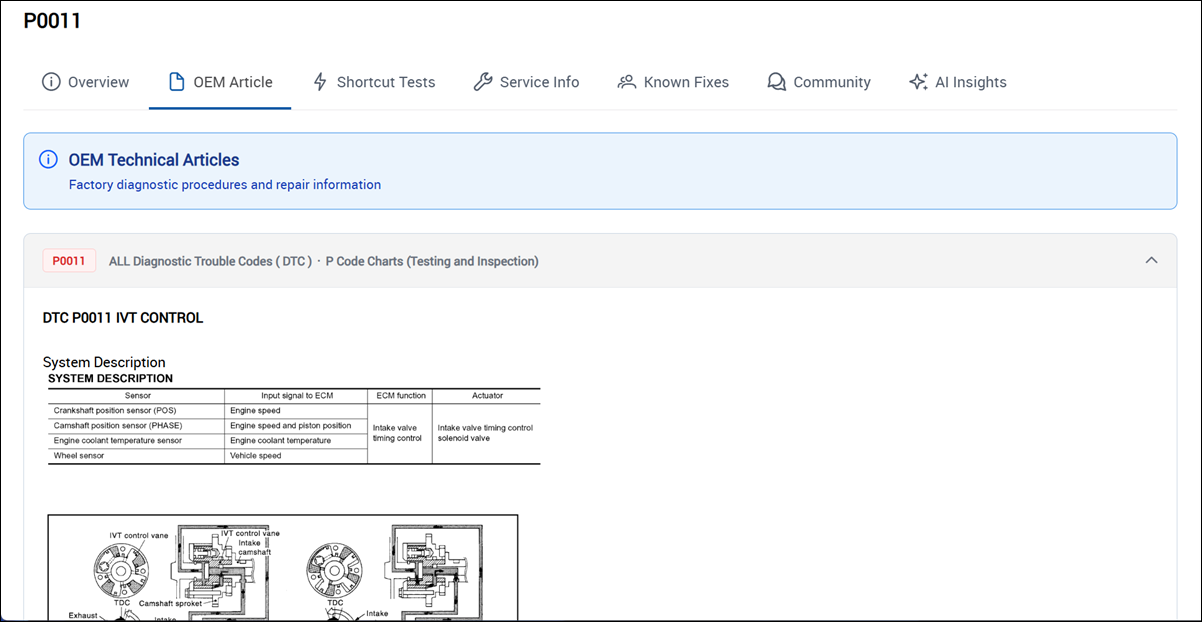Screen dimensions: 1202x622
Task: Click the camshaft sprocket diagram image
Action: click(x=283, y=568)
